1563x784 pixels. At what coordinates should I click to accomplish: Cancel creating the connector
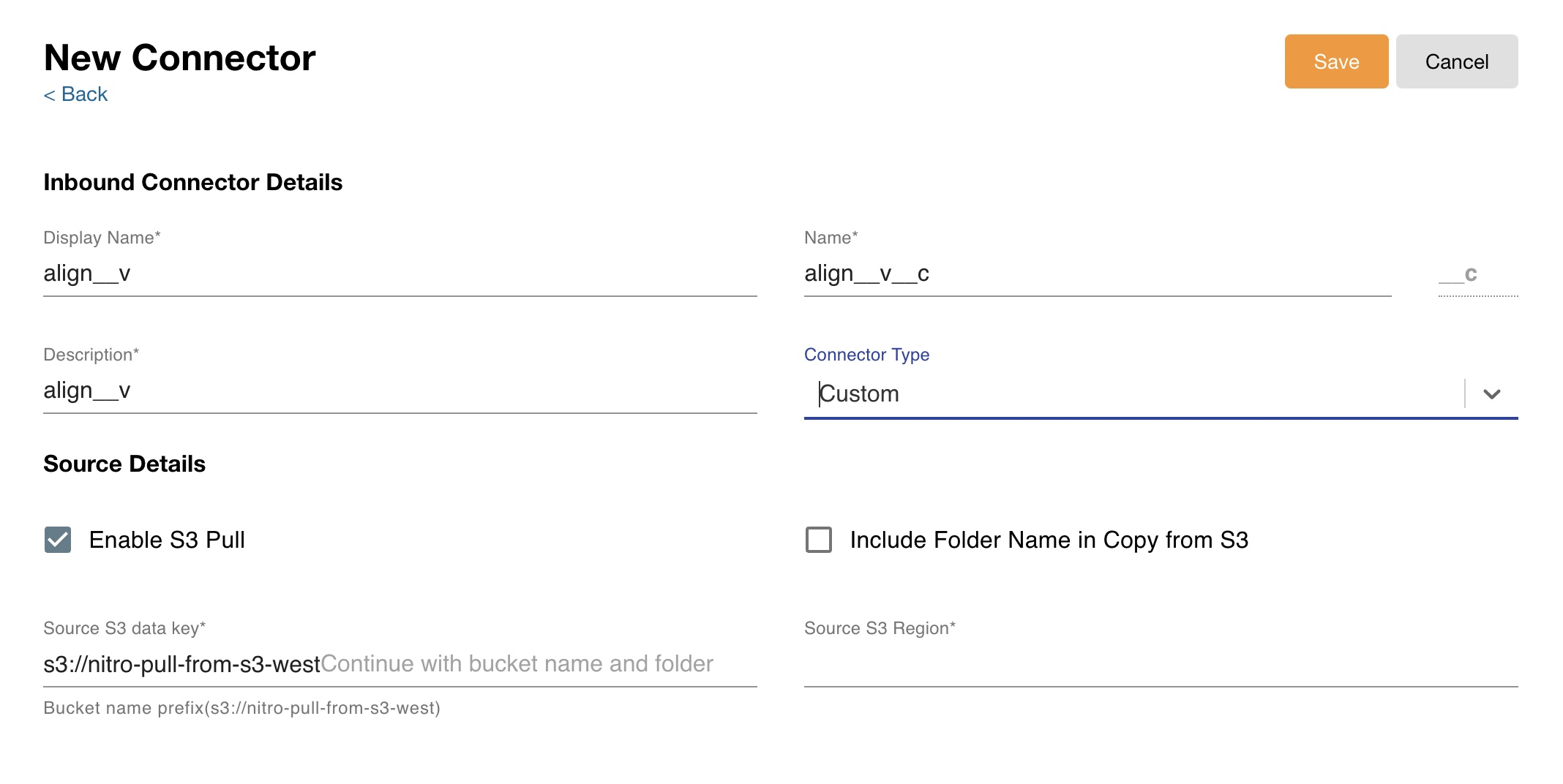(1456, 61)
